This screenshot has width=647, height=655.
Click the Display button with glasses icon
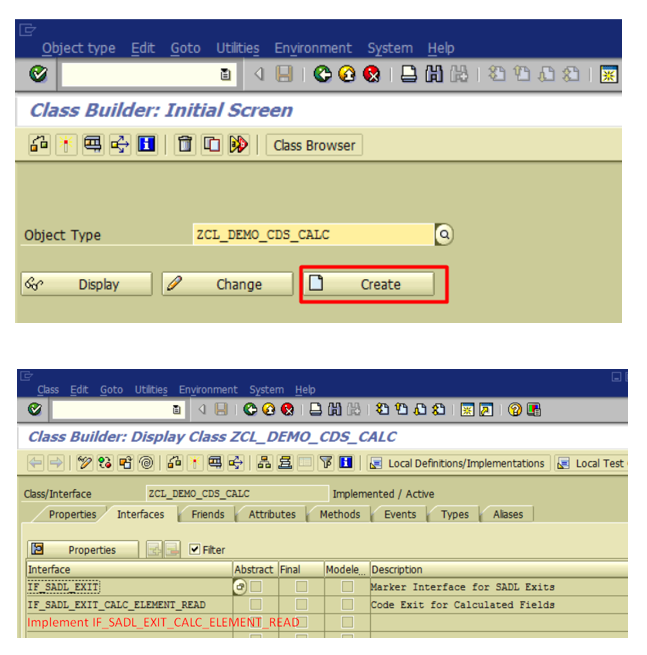(86, 284)
